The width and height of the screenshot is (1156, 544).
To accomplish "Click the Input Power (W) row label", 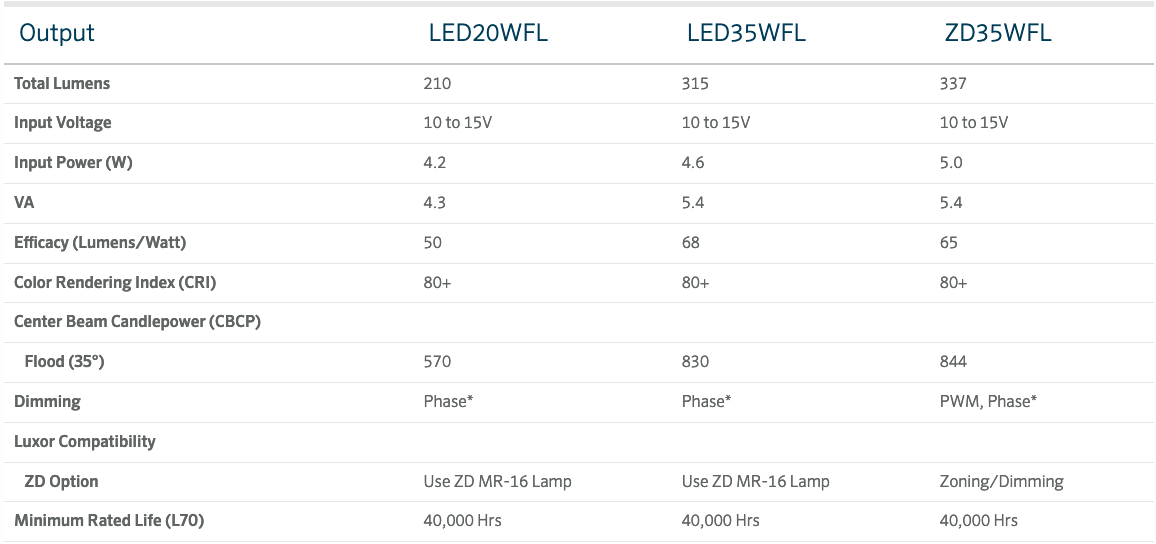I will click(x=73, y=163).
